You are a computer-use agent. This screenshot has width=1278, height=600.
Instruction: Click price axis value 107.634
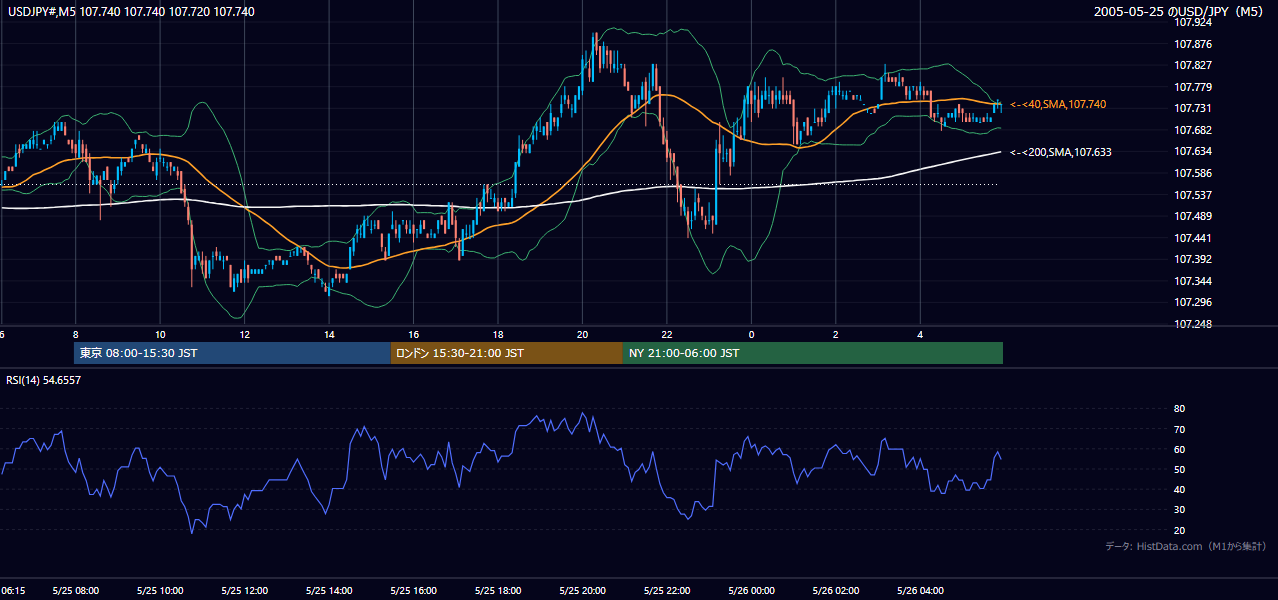coord(1194,151)
